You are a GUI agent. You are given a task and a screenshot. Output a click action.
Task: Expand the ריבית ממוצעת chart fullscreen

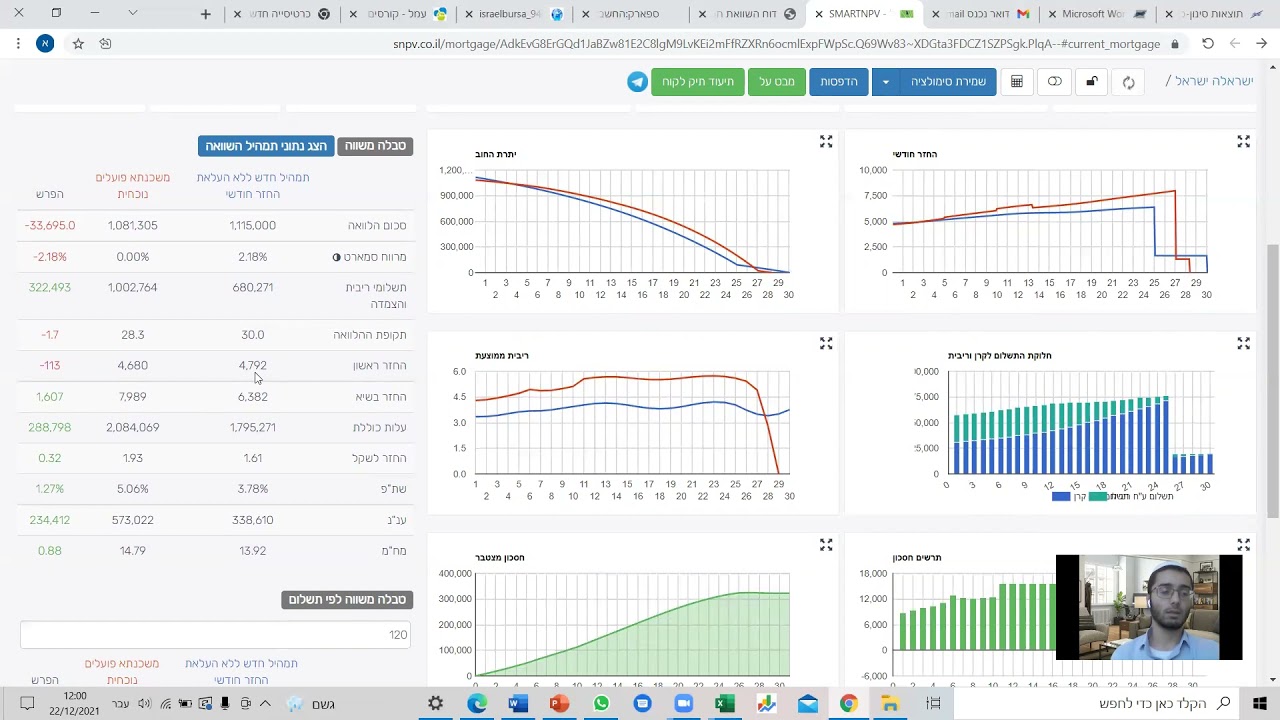click(826, 343)
